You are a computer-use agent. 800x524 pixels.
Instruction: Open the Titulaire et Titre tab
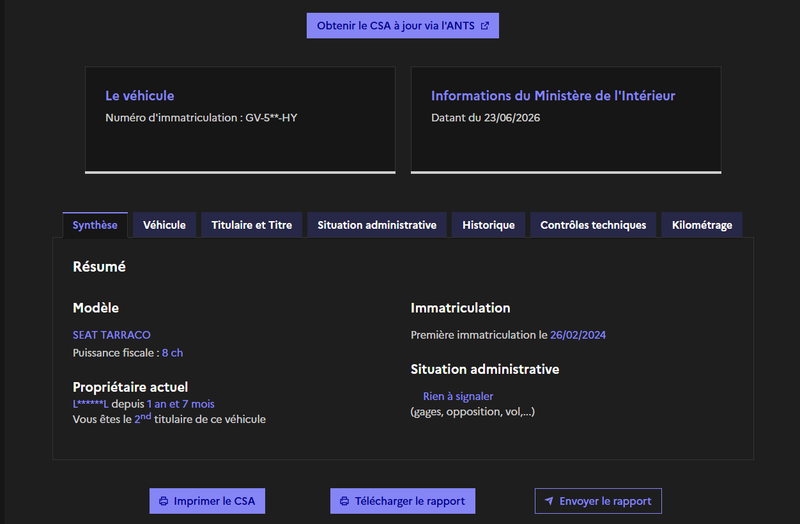pos(252,225)
